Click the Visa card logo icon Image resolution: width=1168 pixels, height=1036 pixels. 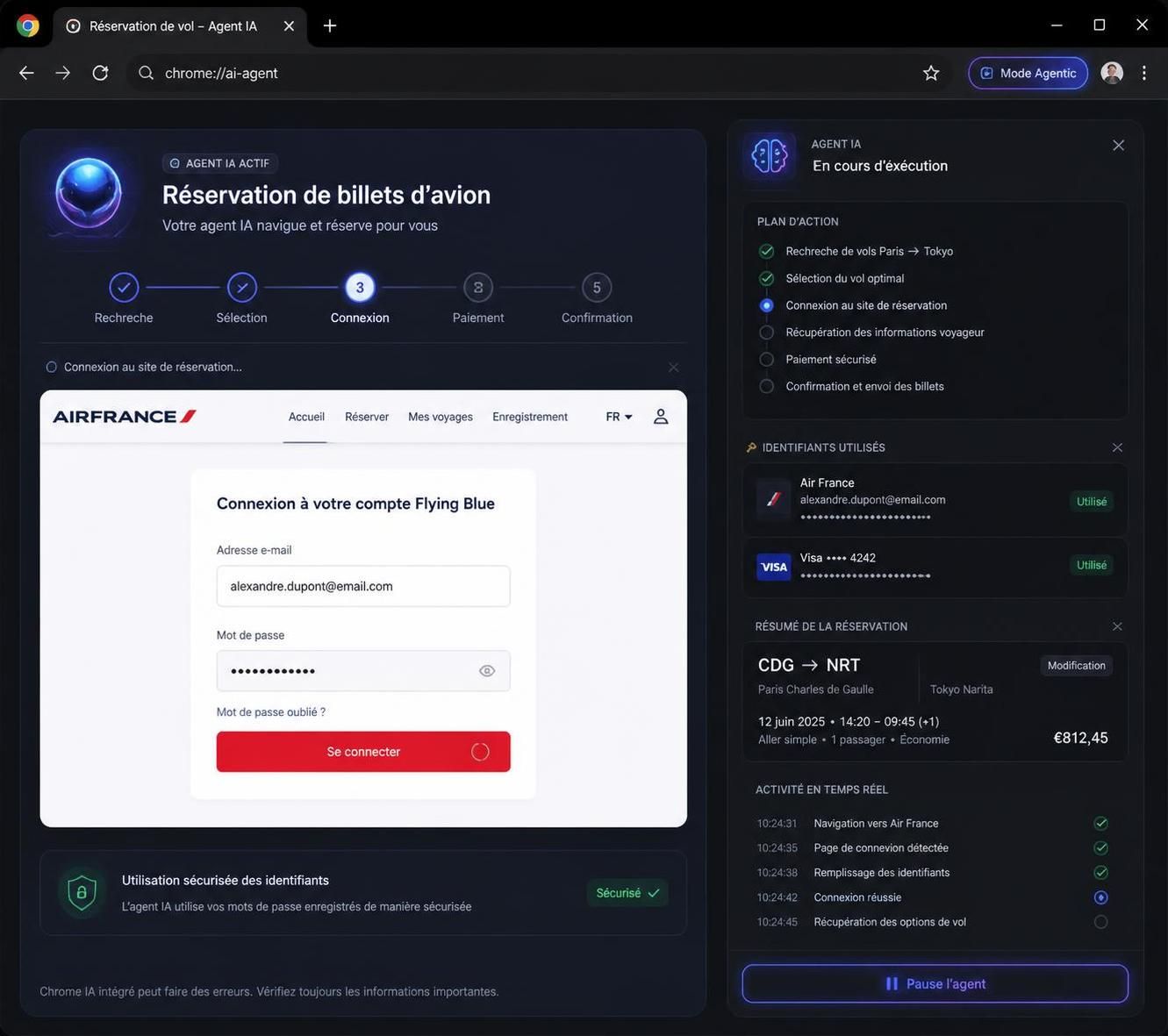[x=774, y=567]
